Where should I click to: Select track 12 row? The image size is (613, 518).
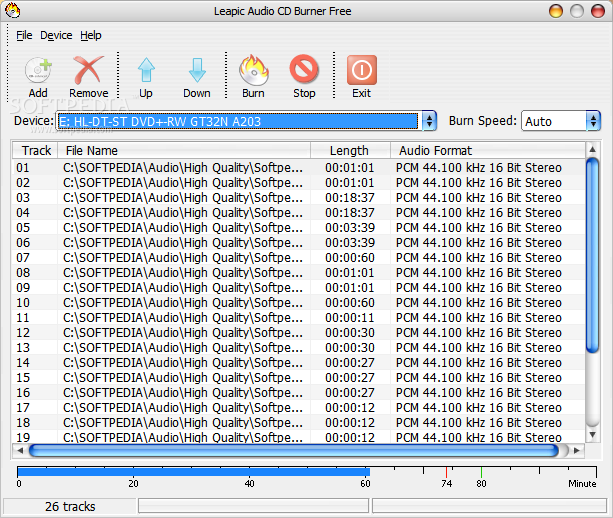pos(299,333)
